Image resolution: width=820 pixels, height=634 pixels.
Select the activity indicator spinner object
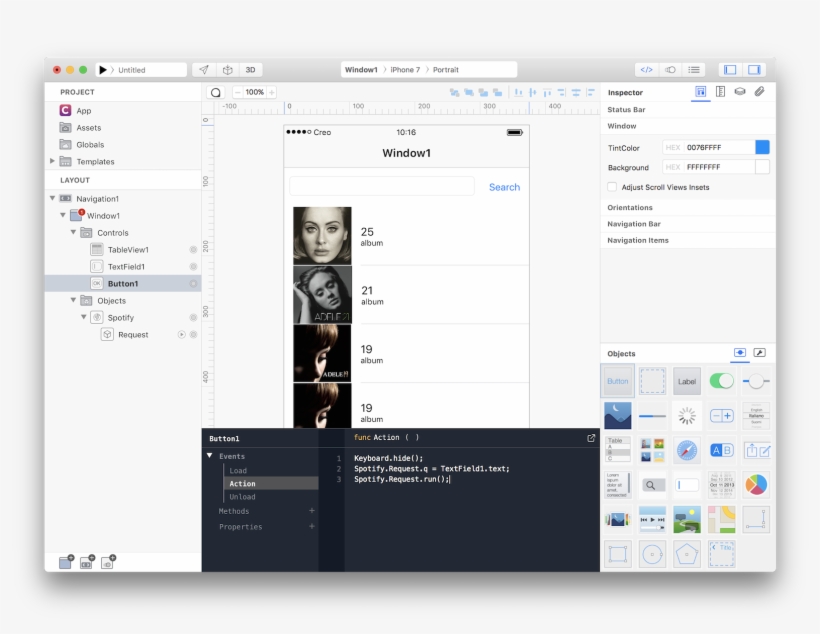click(687, 416)
